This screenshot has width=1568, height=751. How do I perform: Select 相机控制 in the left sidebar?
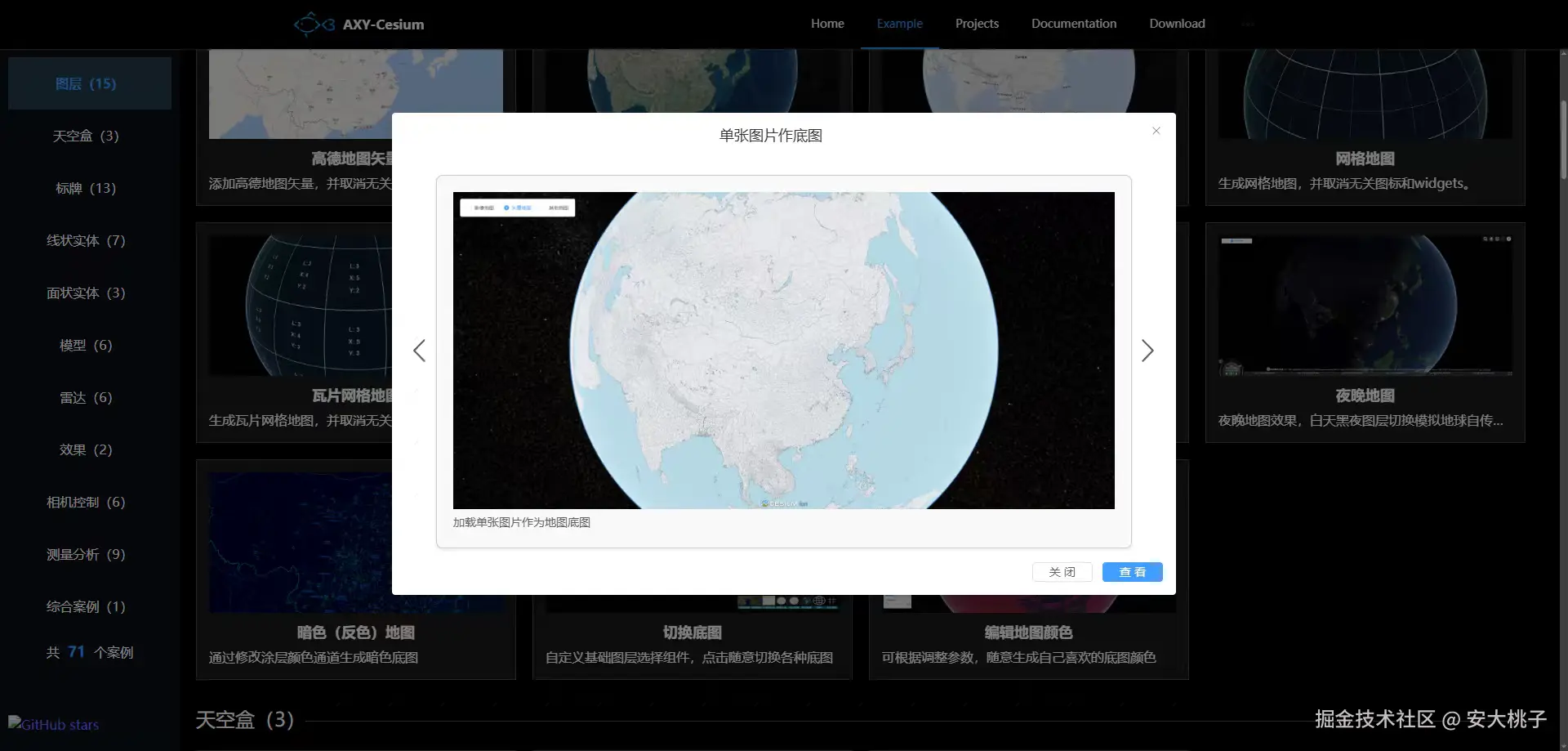(86, 502)
